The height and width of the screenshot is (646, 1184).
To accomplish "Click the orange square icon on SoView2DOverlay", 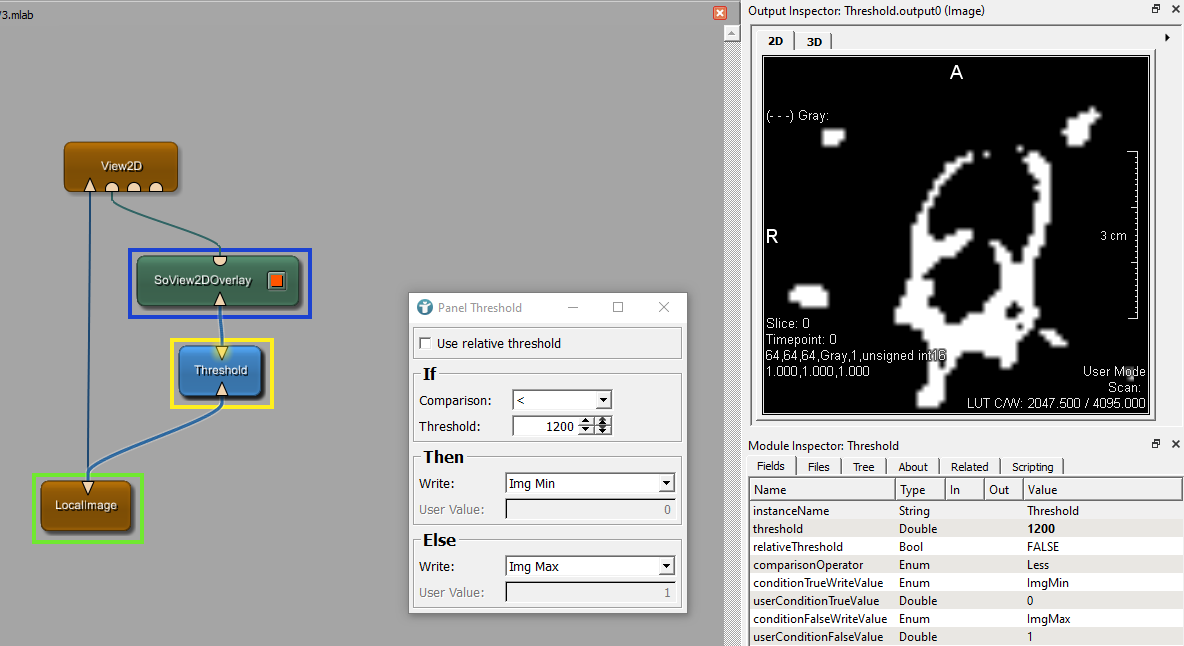I will (x=277, y=281).
